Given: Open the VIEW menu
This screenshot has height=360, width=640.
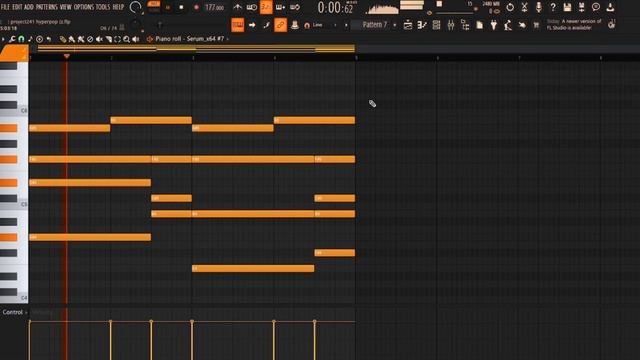Looking at the screenshot, I should (x=65, y=7).
